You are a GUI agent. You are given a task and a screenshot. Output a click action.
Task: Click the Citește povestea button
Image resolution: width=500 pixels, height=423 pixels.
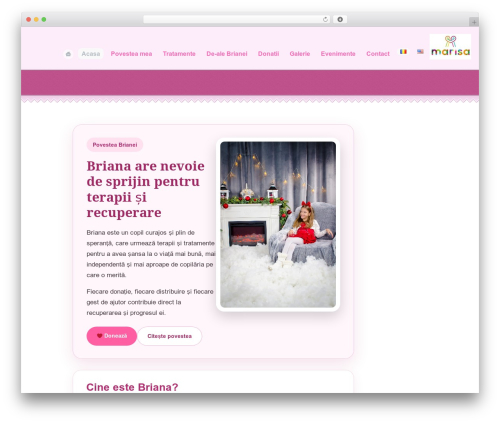pyautogui.click(x=169, y=336)
